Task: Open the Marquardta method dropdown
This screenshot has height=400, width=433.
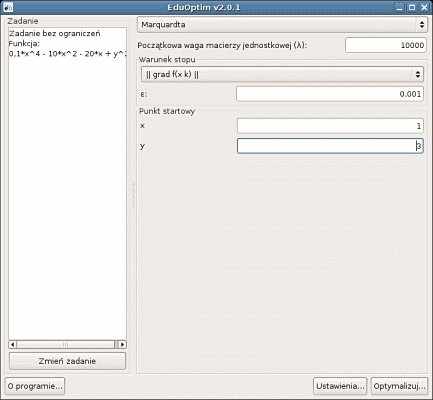Action: (282, 25)
